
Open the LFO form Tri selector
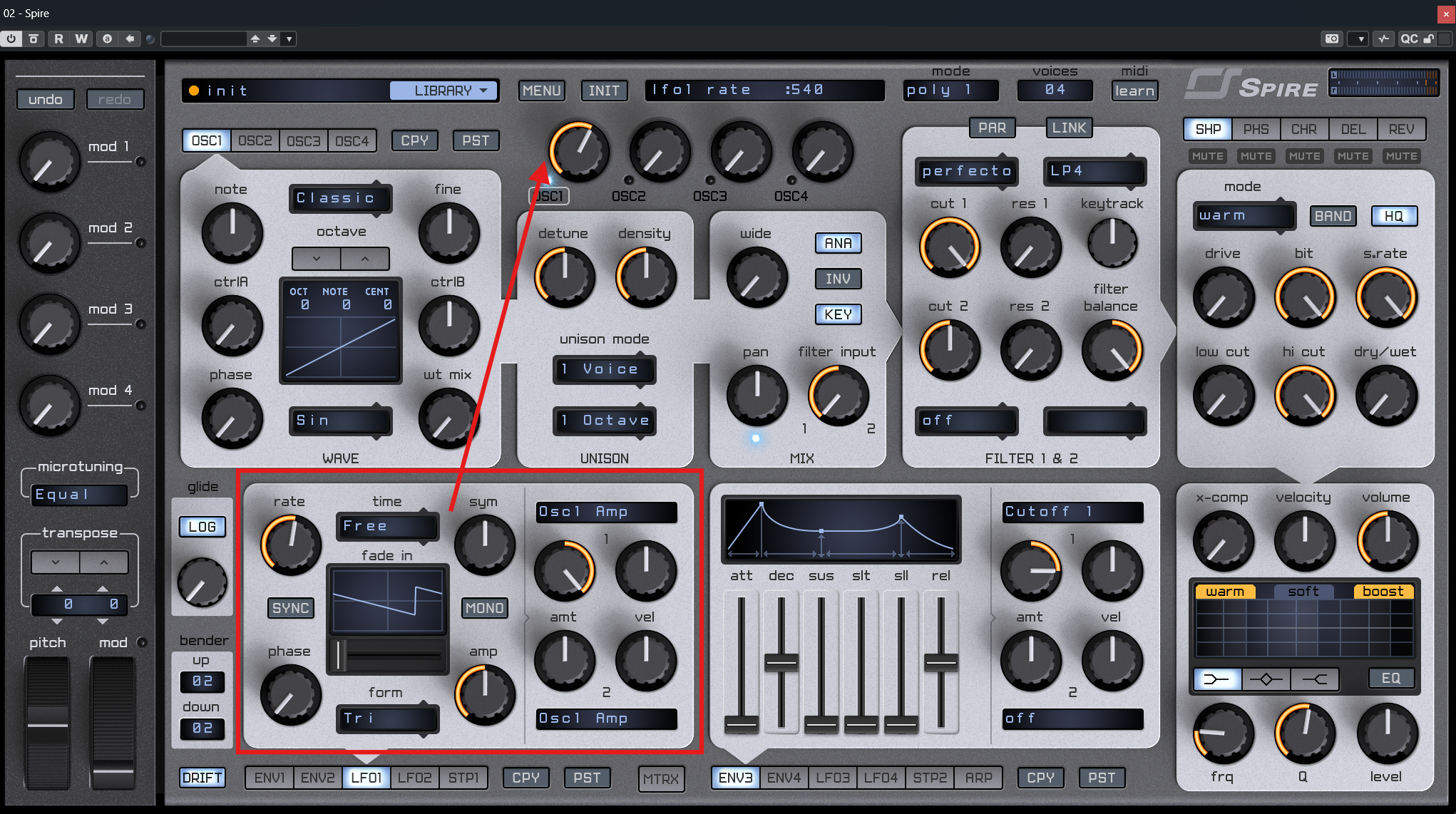click(x=386, y=718)
